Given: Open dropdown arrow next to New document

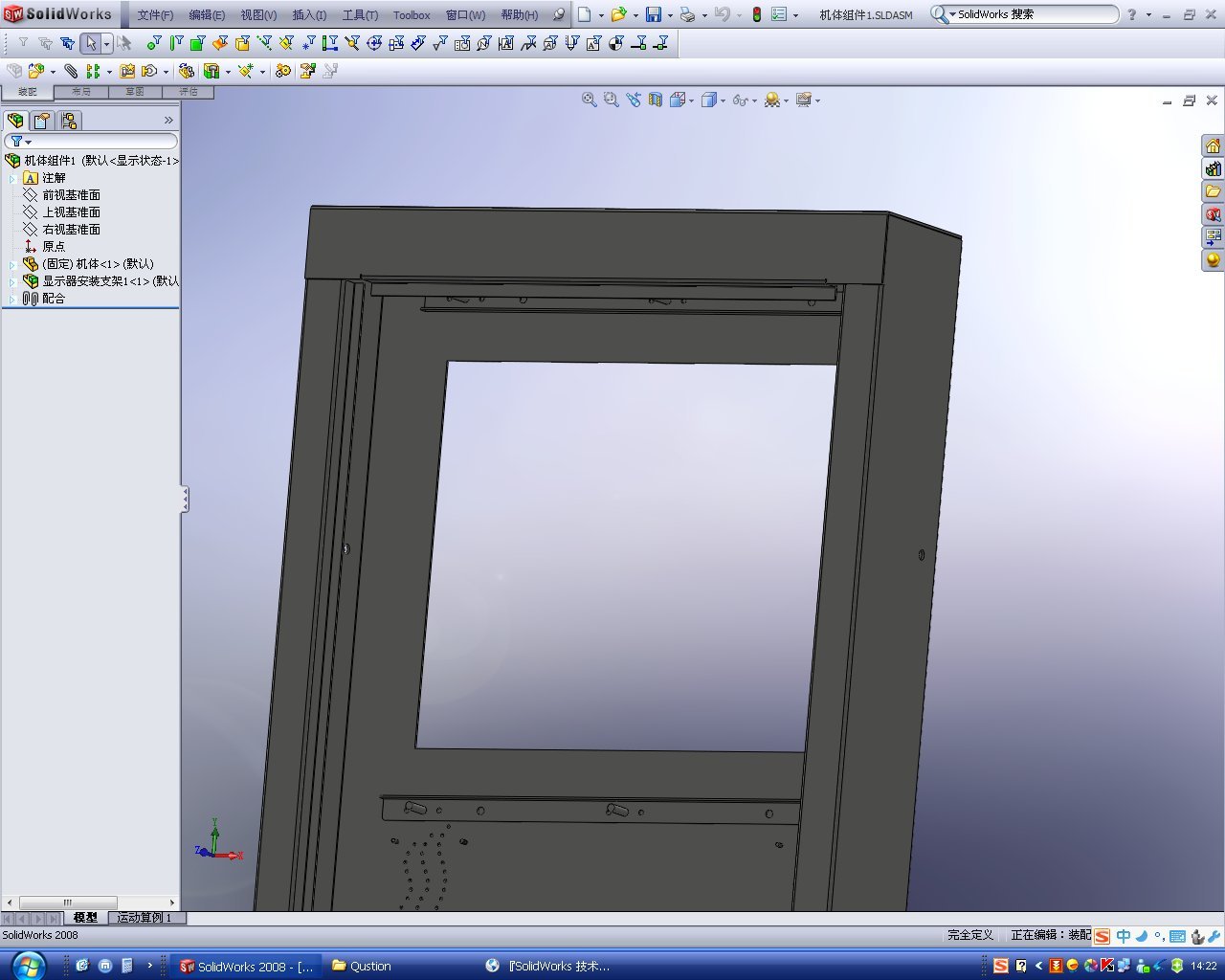Looking at the screenshot, I should pos(601,15).
